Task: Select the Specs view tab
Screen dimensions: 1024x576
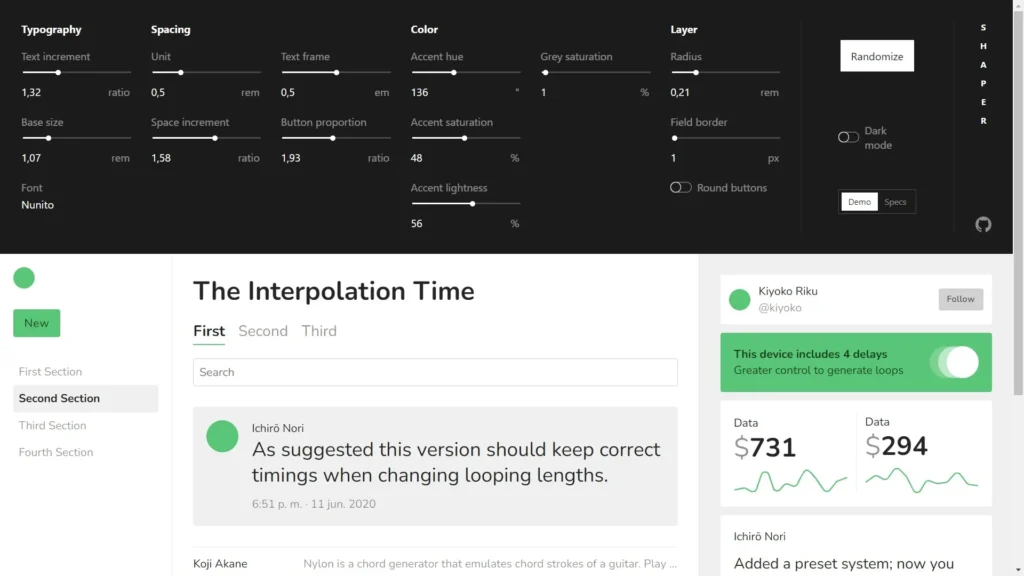Action: pos(895,202)
